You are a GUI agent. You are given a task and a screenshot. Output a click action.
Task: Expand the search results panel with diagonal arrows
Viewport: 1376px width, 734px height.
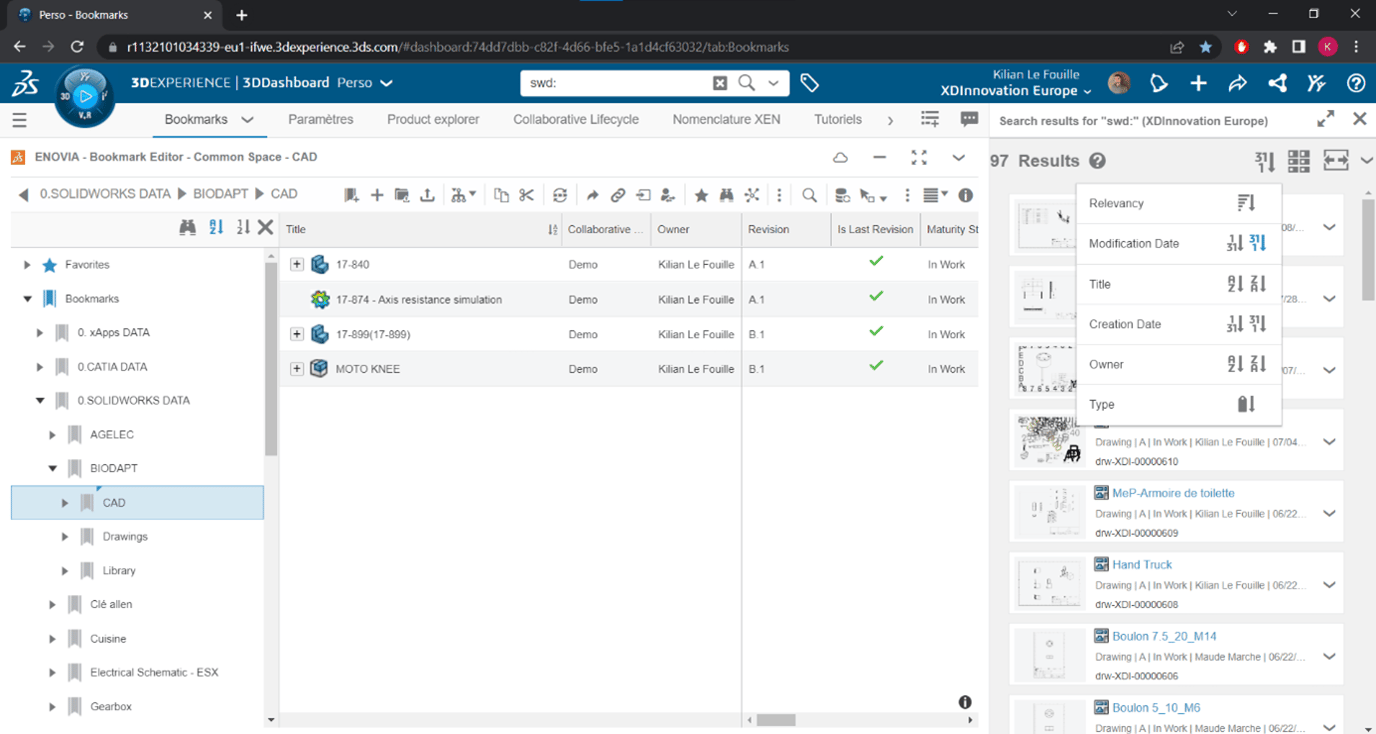[1325, 119]
